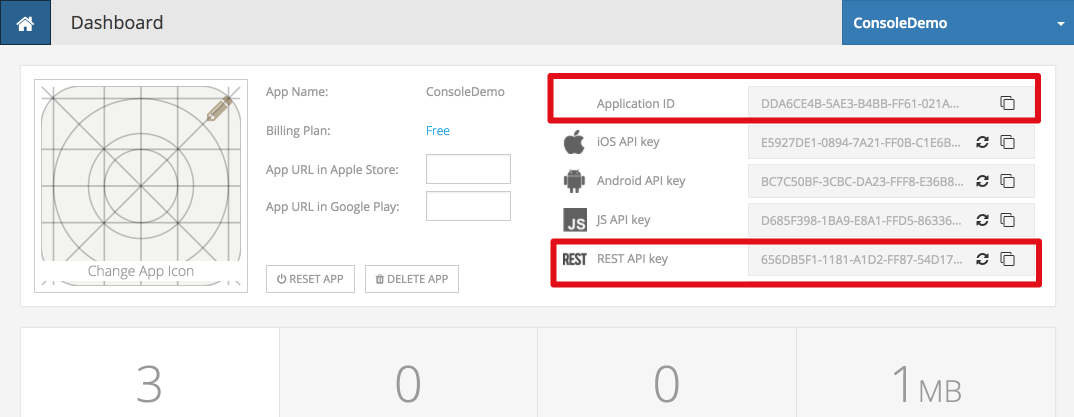Image resolution: width=1074 pixels, height=417 pixels.
Task: Click the JS logo icon
Action: point(575,220)
